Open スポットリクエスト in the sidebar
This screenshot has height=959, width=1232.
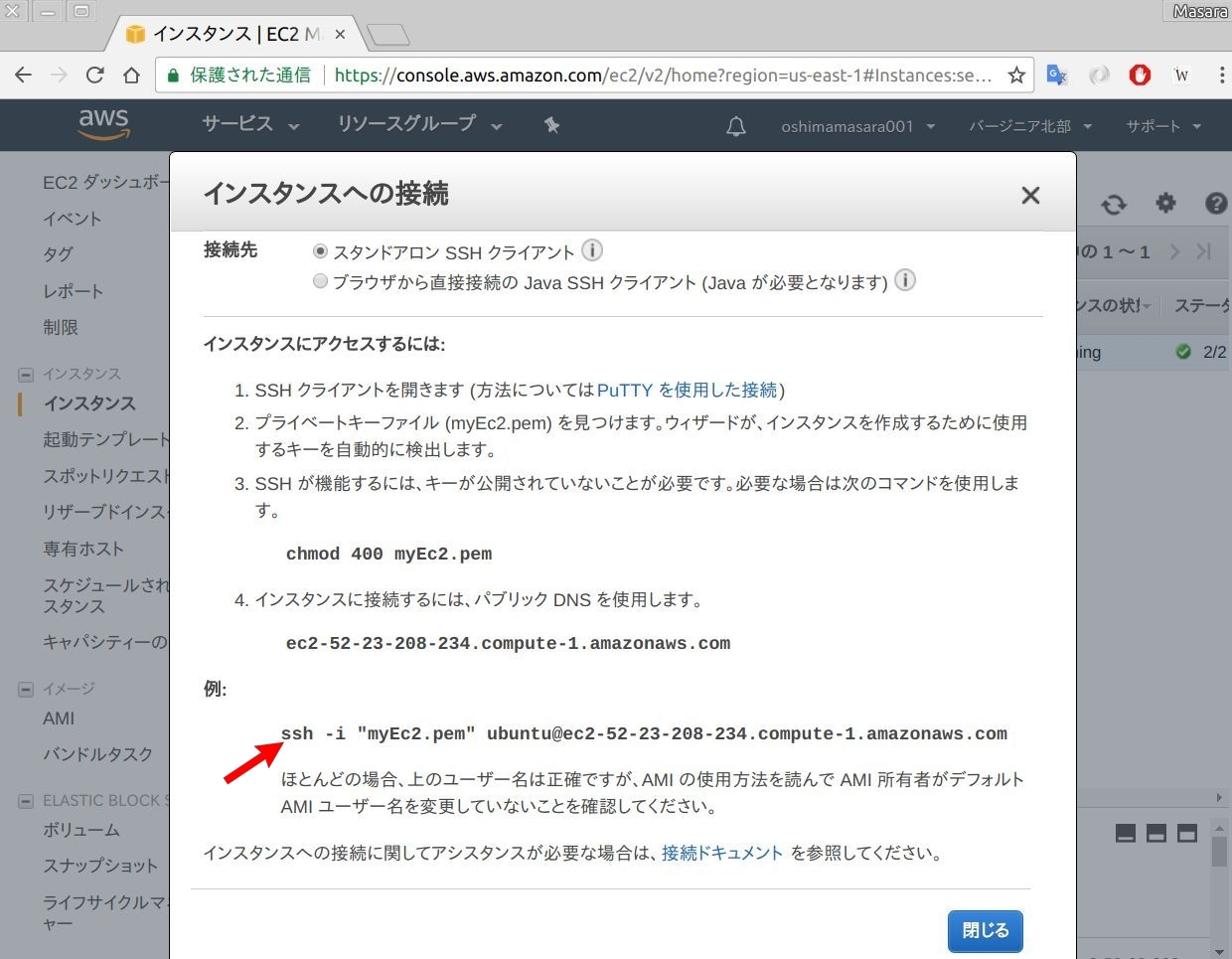(105, 476)
